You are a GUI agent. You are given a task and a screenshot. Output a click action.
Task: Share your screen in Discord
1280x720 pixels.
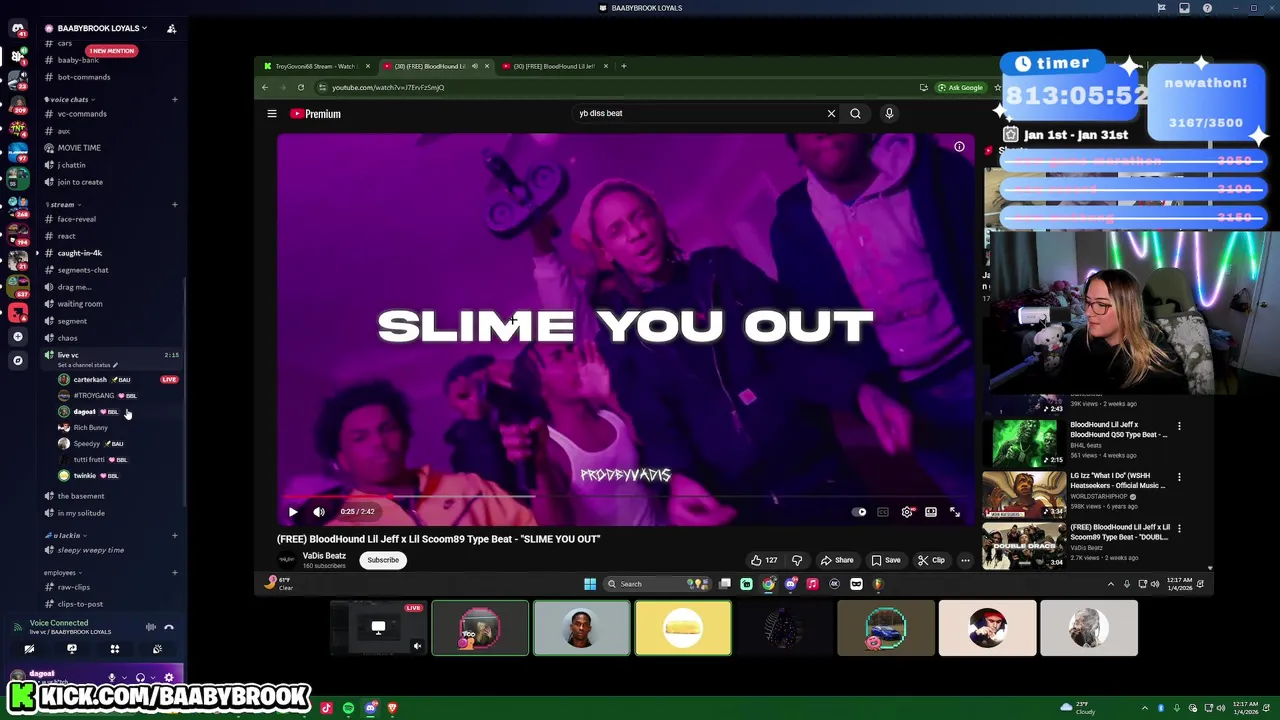72,649
